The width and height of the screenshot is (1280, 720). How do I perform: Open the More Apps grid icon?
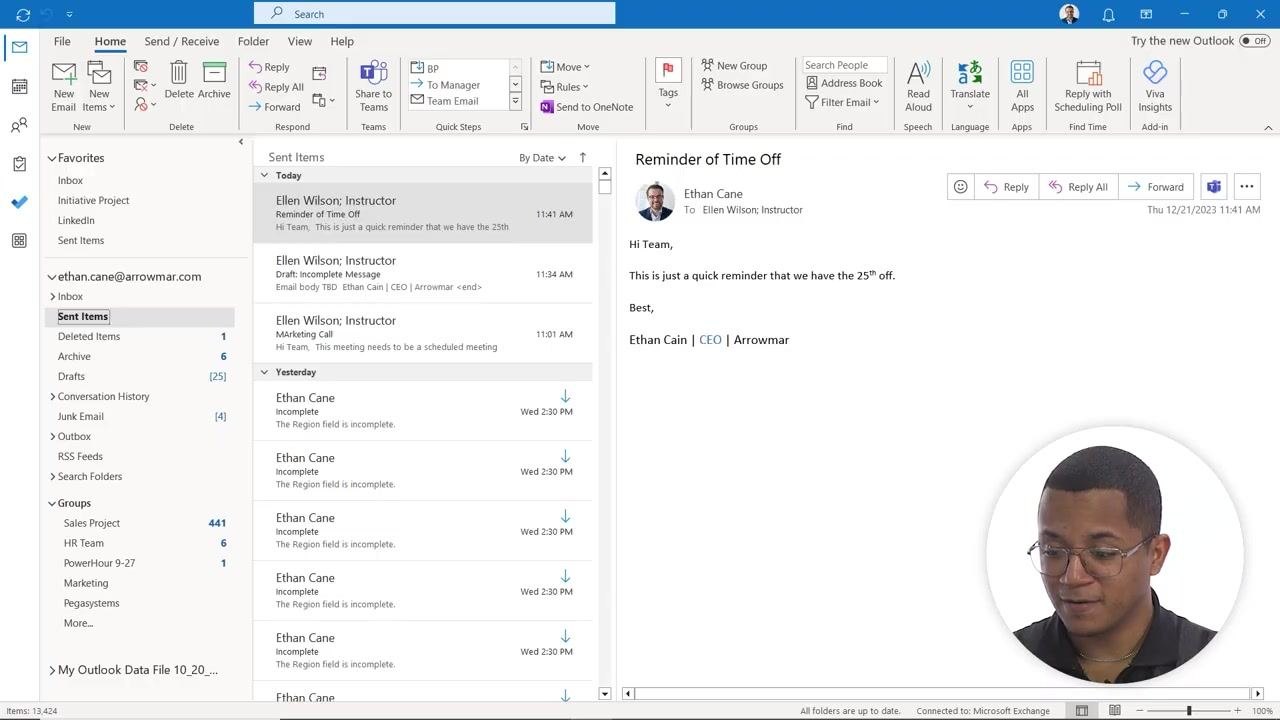tap(19, 241)
